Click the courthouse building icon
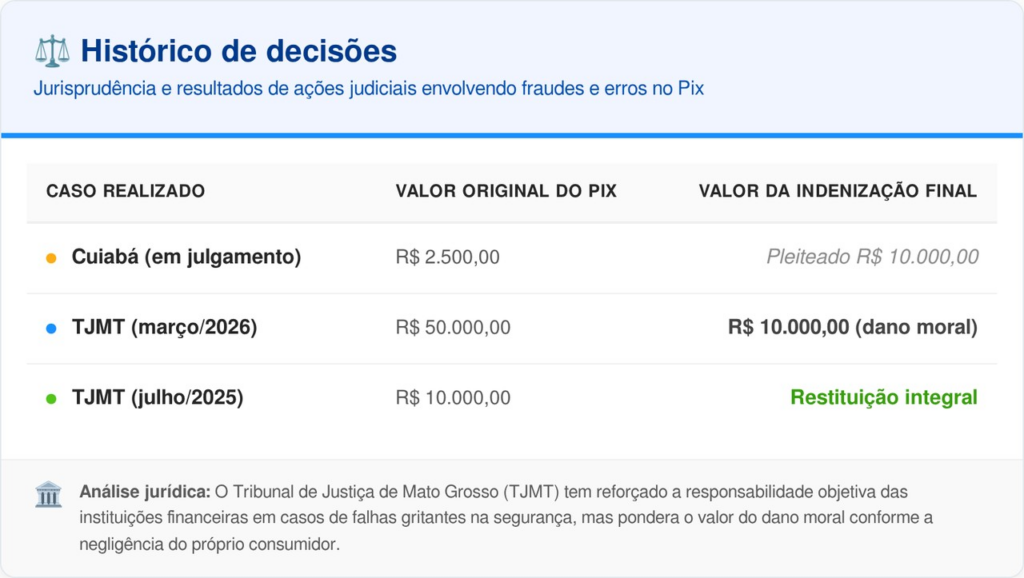 48,494
